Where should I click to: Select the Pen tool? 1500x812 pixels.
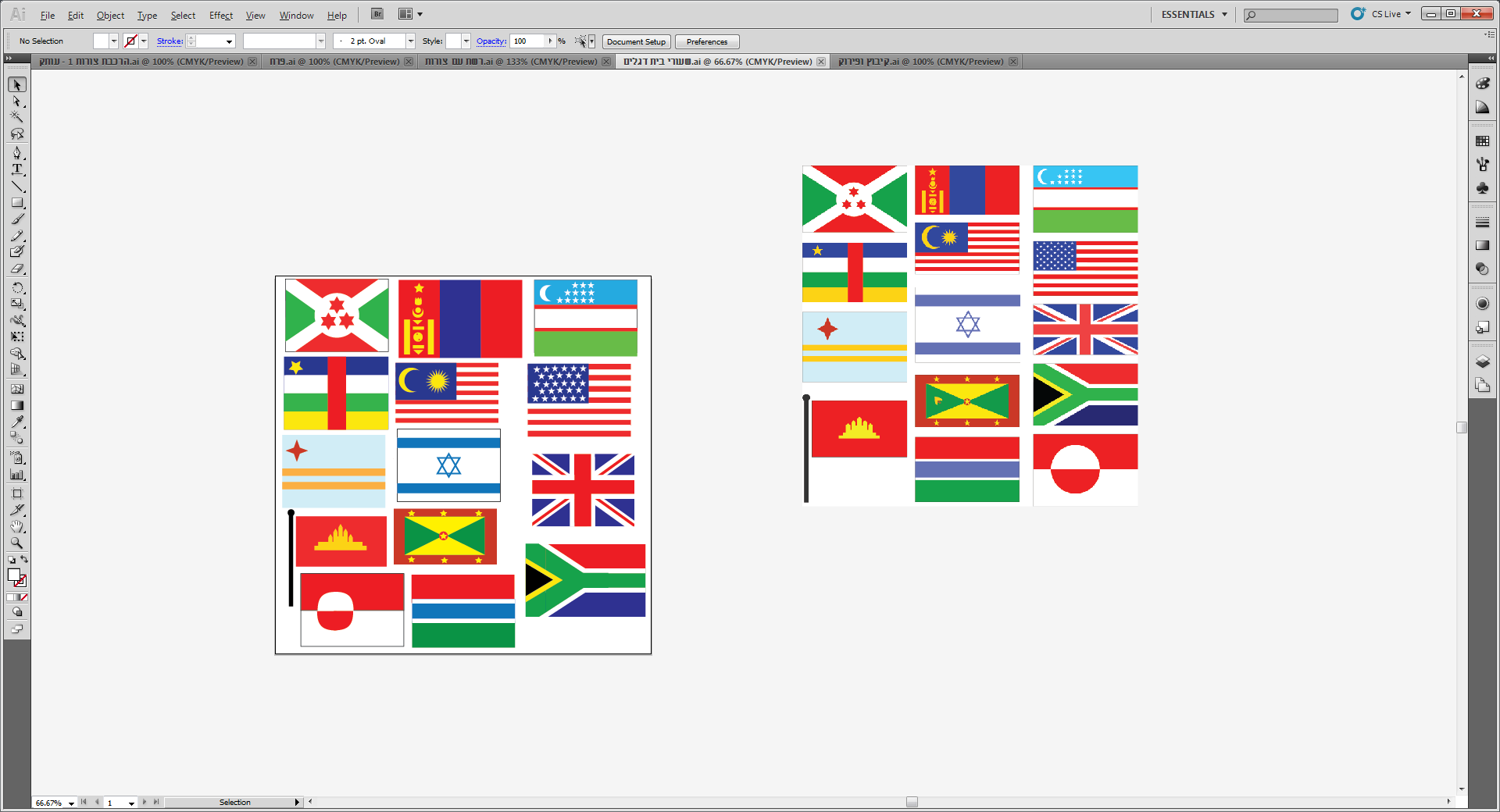(17, 152)
